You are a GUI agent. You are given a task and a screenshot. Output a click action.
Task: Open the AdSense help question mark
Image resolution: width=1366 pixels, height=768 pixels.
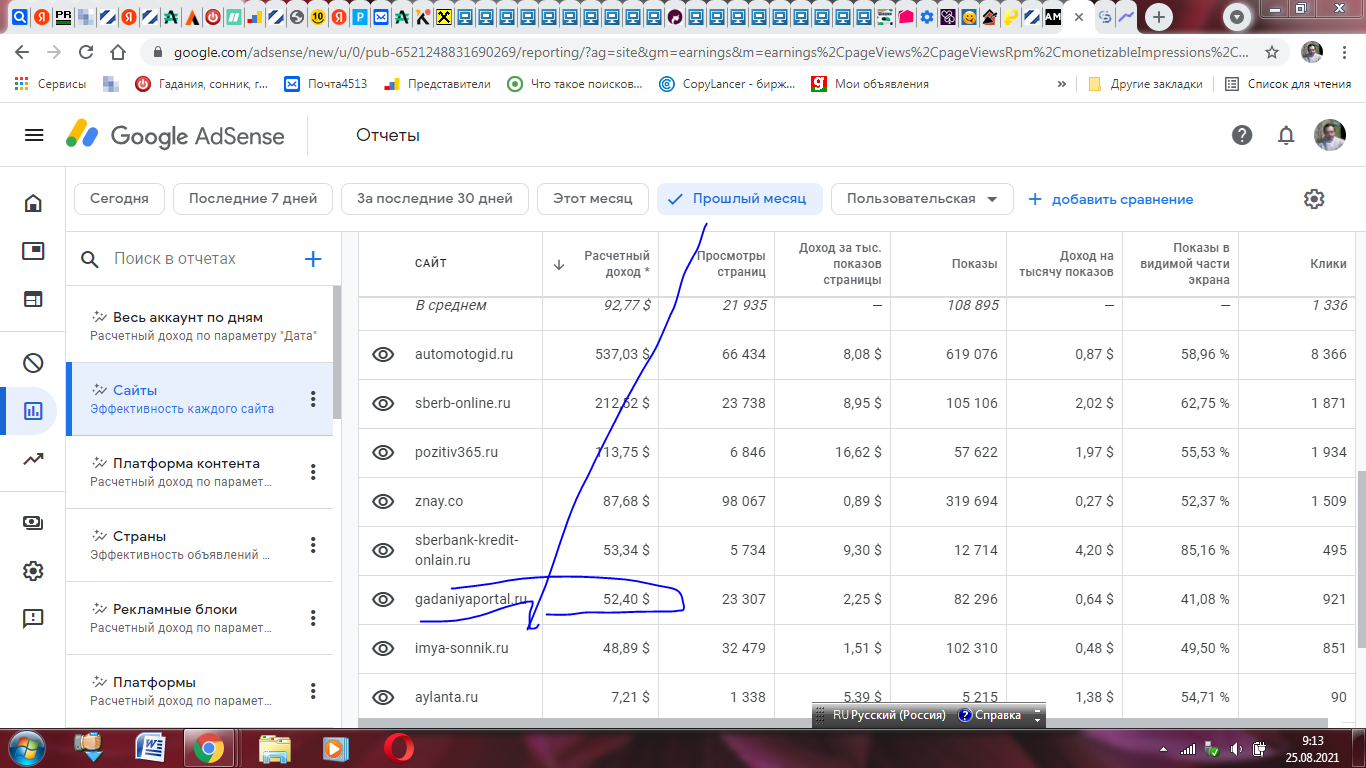coord(1242,135)
